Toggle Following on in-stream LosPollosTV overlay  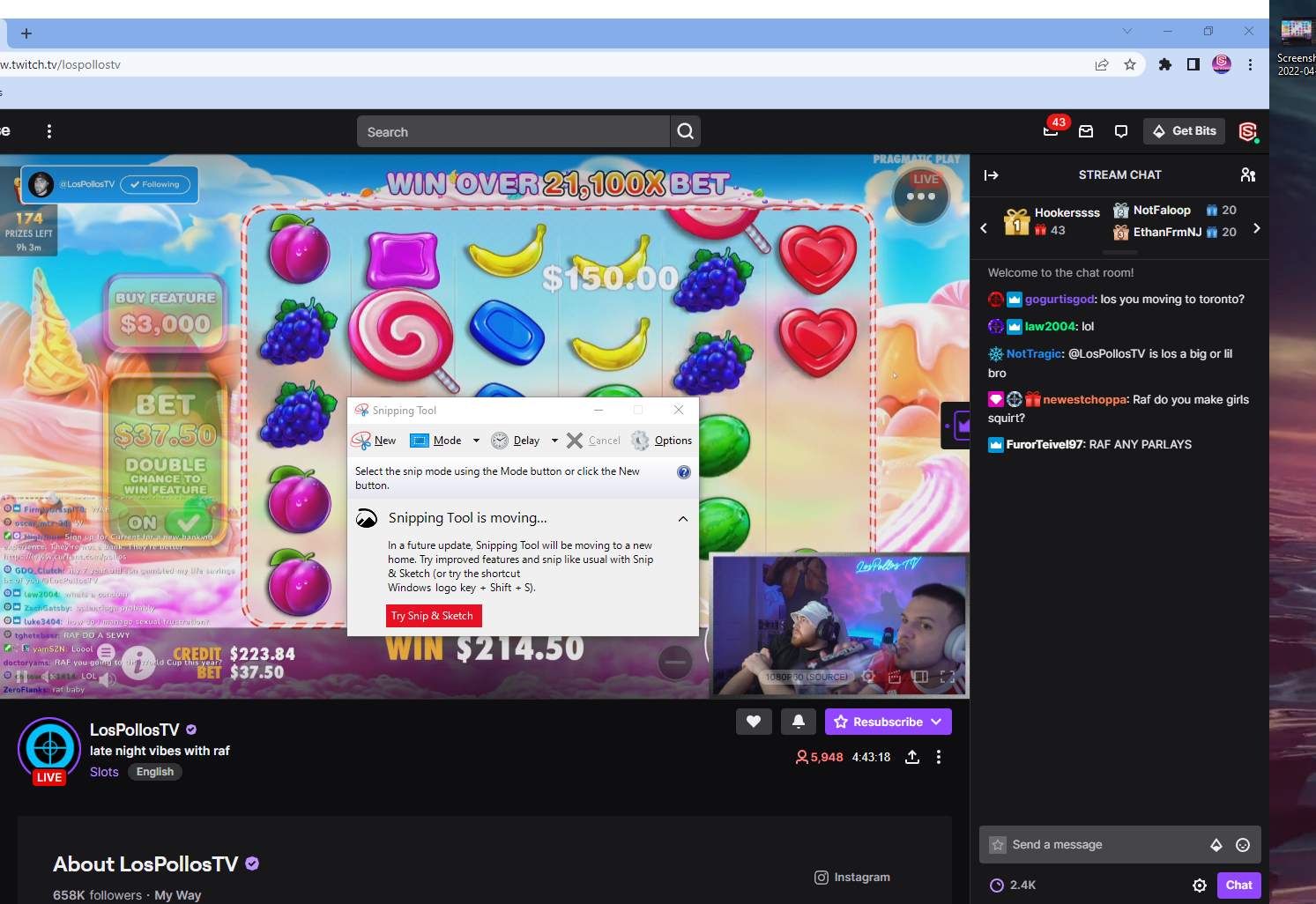pyautogui.click(x=155, y=184)
